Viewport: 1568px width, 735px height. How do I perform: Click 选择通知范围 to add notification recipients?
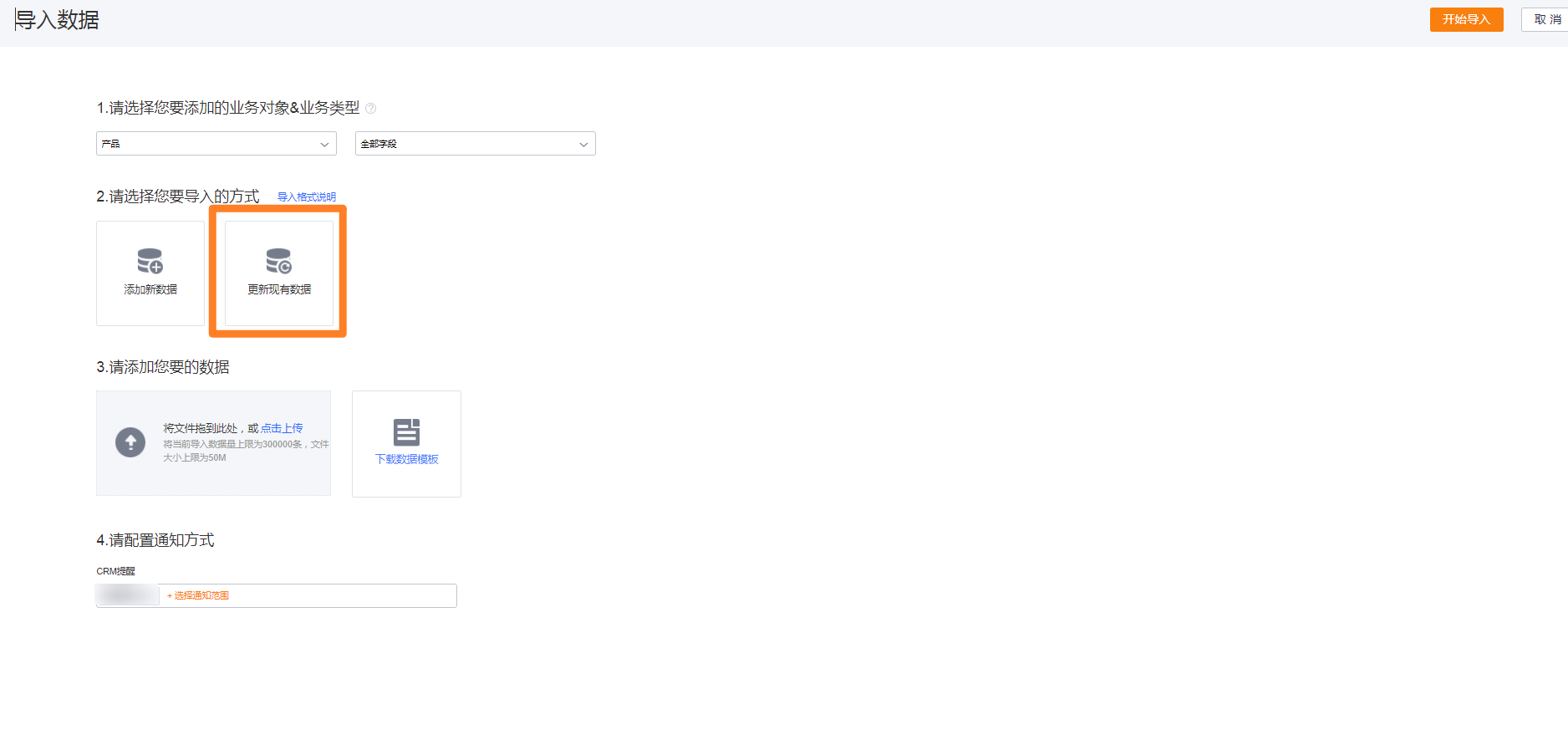pyautogui.click(x=198, y=595)
